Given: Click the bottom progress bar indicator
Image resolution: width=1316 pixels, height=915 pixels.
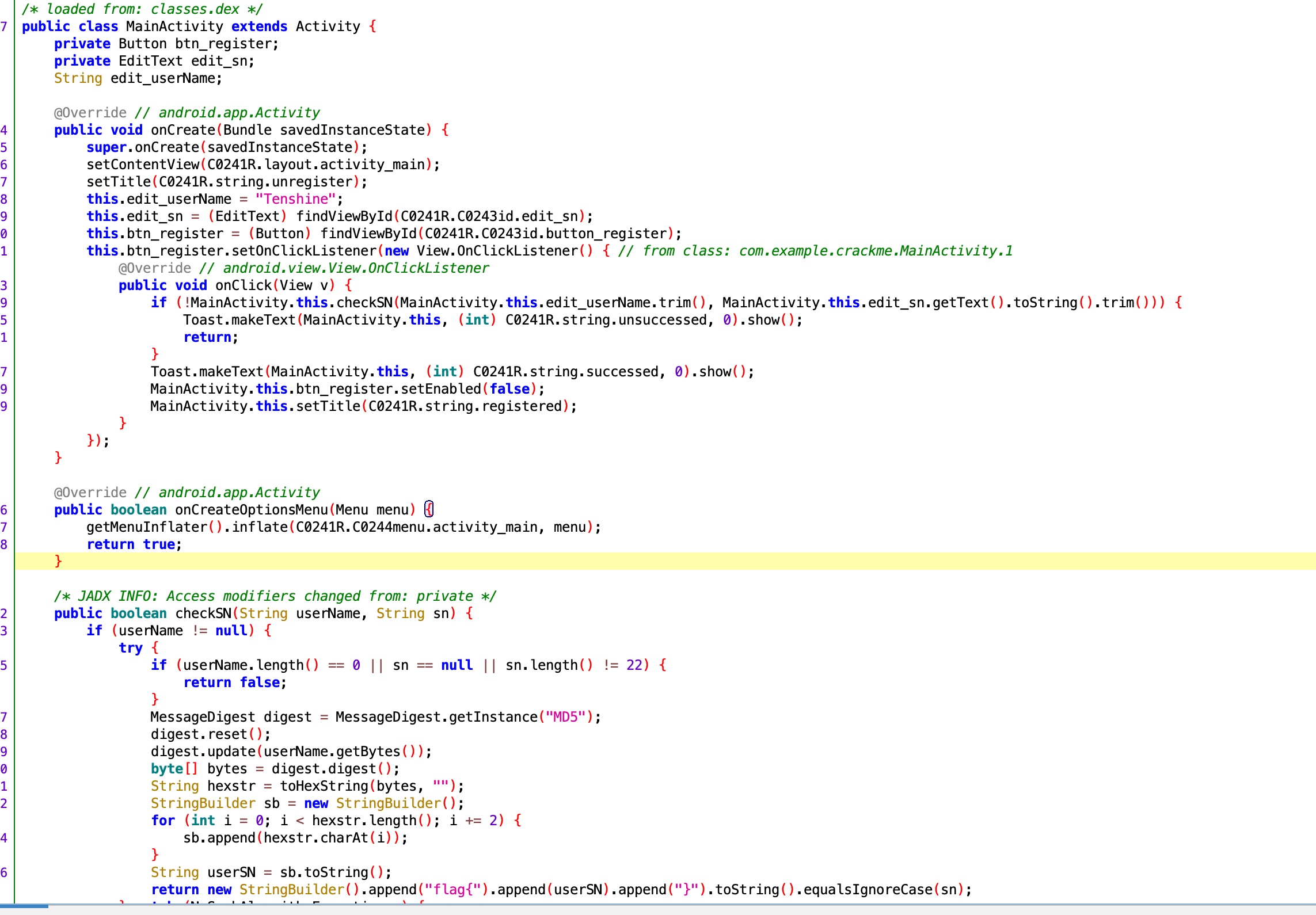Looking at the screenshot, I should [x=24, y=906].
